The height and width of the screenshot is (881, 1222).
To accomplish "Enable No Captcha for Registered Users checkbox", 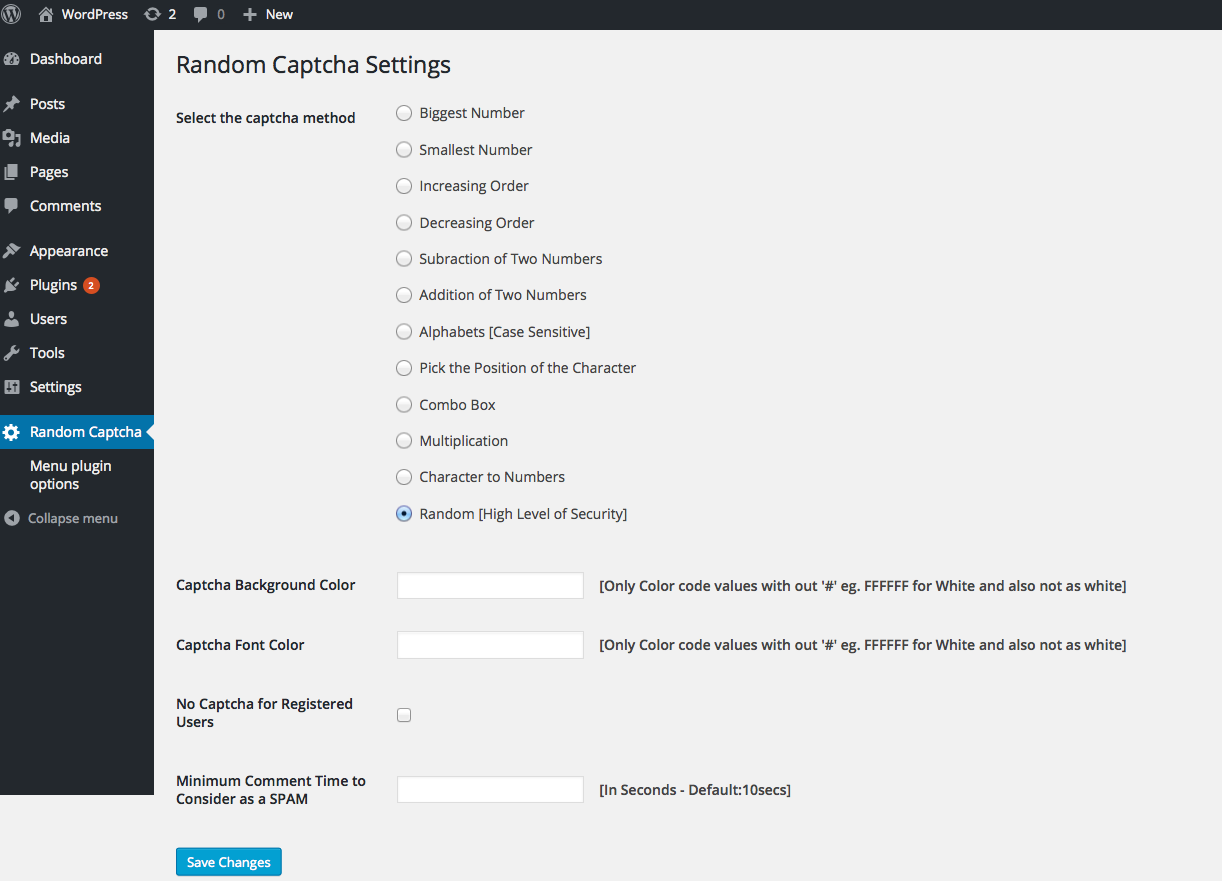I will pyautogui.click(x=404, y=715).
